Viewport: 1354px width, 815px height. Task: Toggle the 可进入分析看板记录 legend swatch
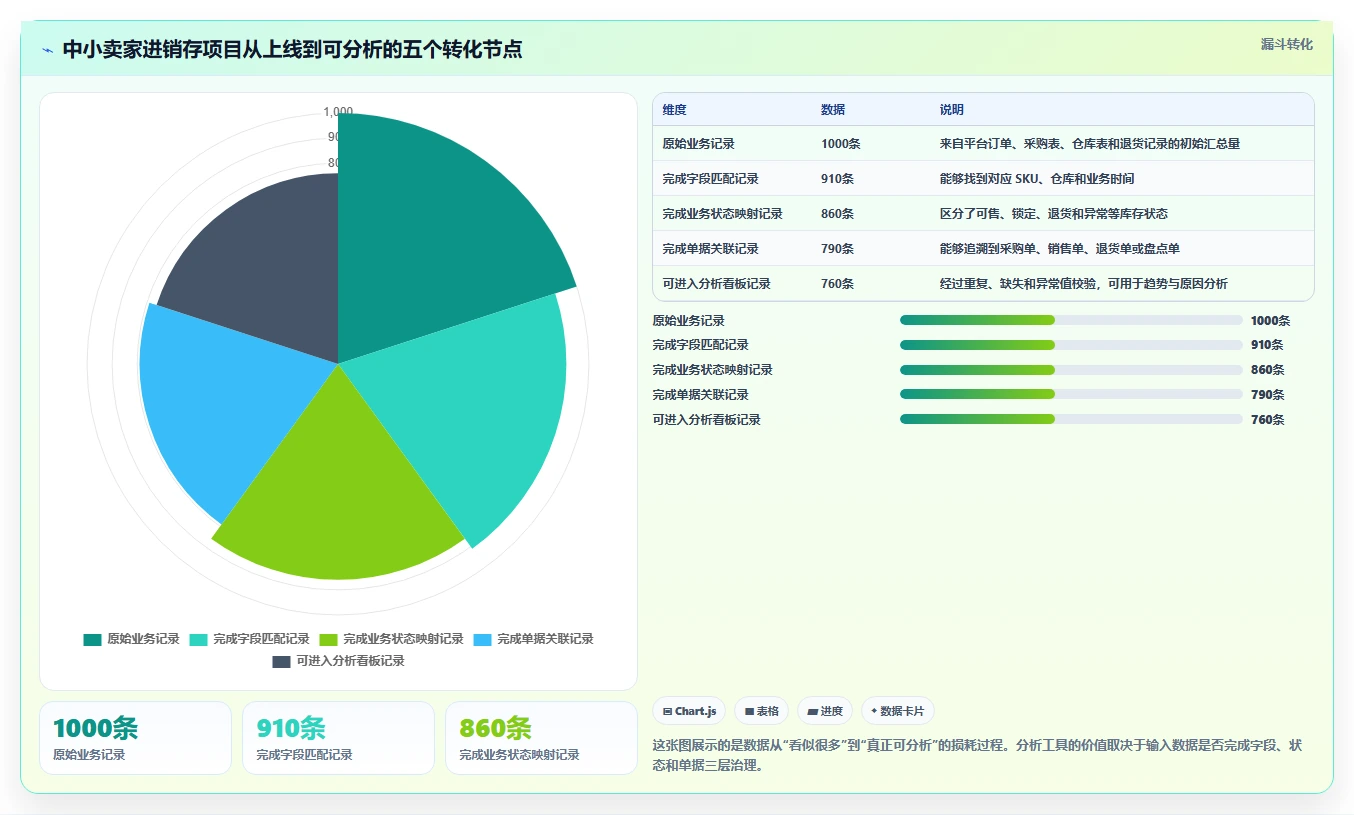281,661
